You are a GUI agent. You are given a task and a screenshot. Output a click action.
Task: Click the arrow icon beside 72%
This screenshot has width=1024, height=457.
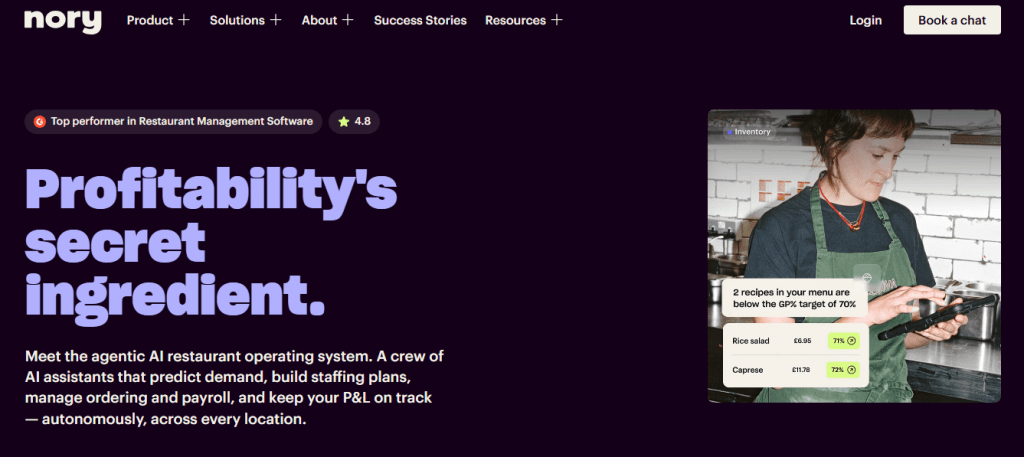pyautogui.click(x=851, y=370)
